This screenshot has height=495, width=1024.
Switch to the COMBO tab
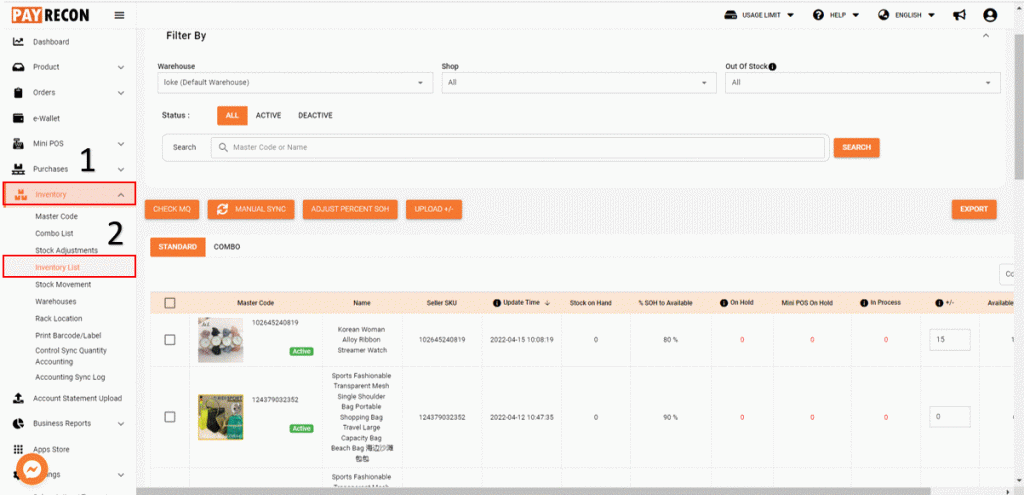227,247
